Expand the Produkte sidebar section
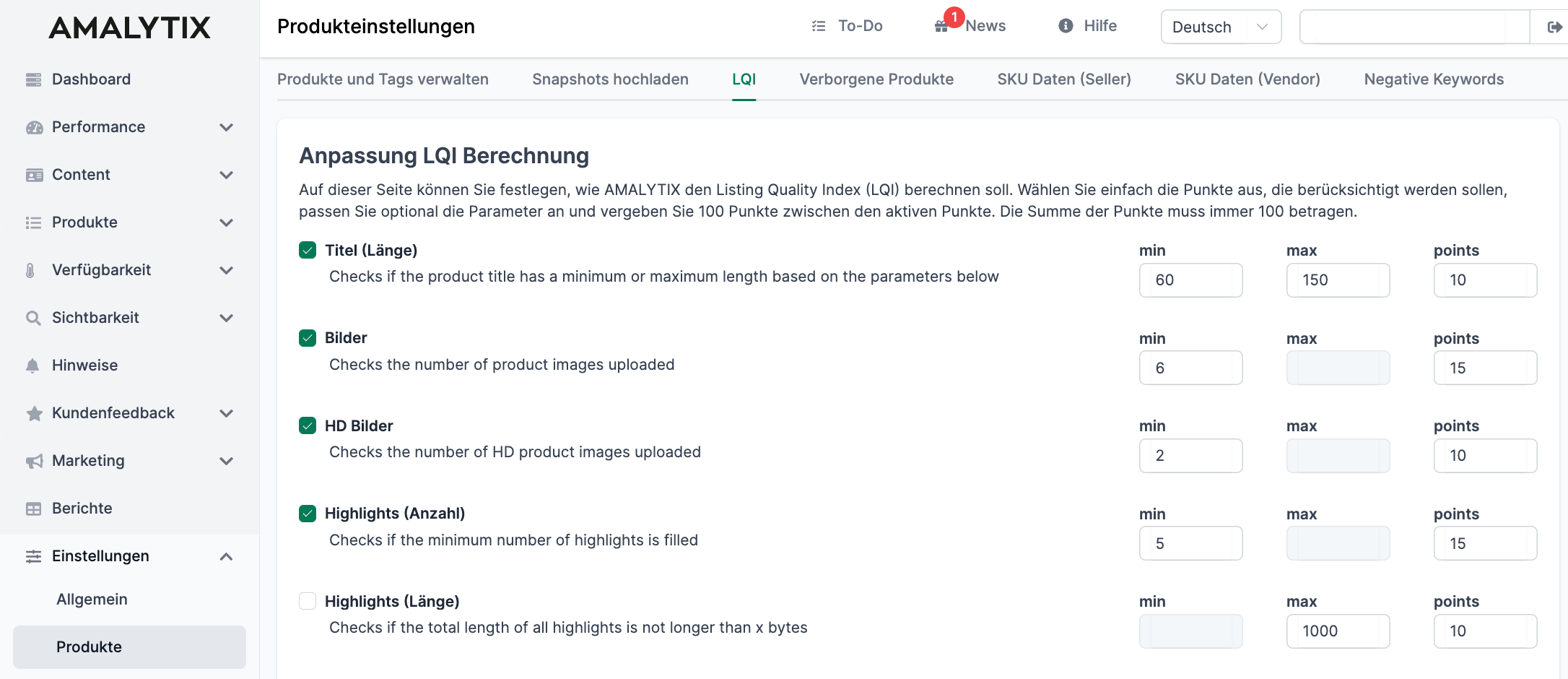Screen dimensions: 1568x679 point(226,222)
